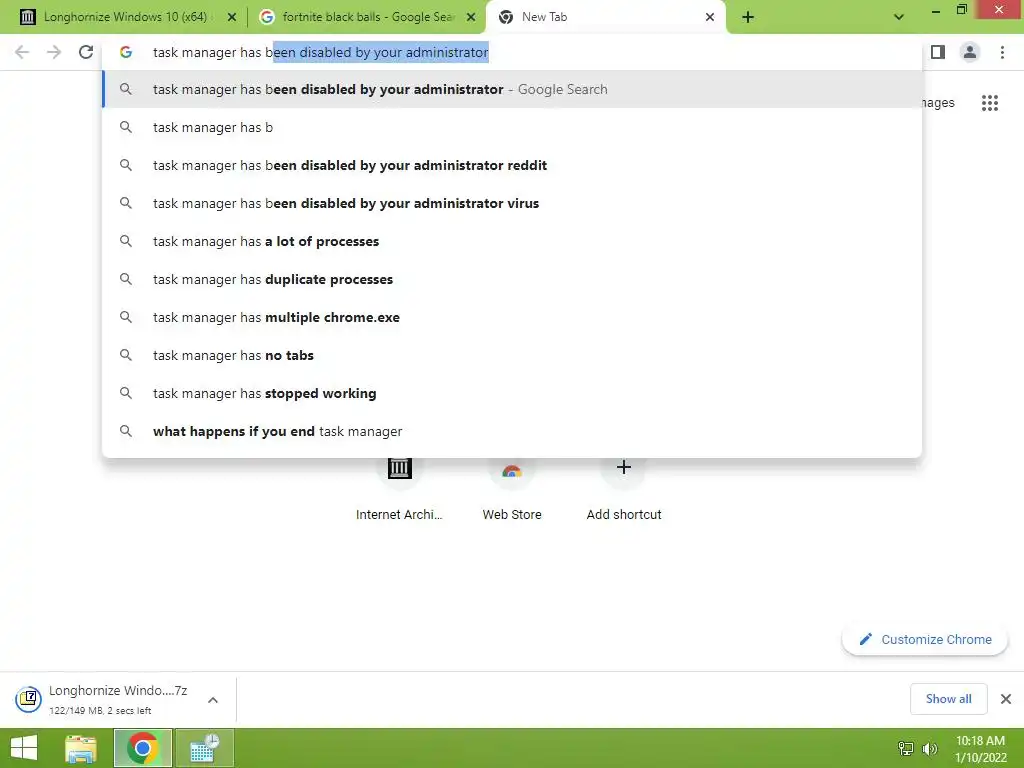
Task: Dismiss the downloads bar
Action: pyautogui.click(x=1006, y=699)
